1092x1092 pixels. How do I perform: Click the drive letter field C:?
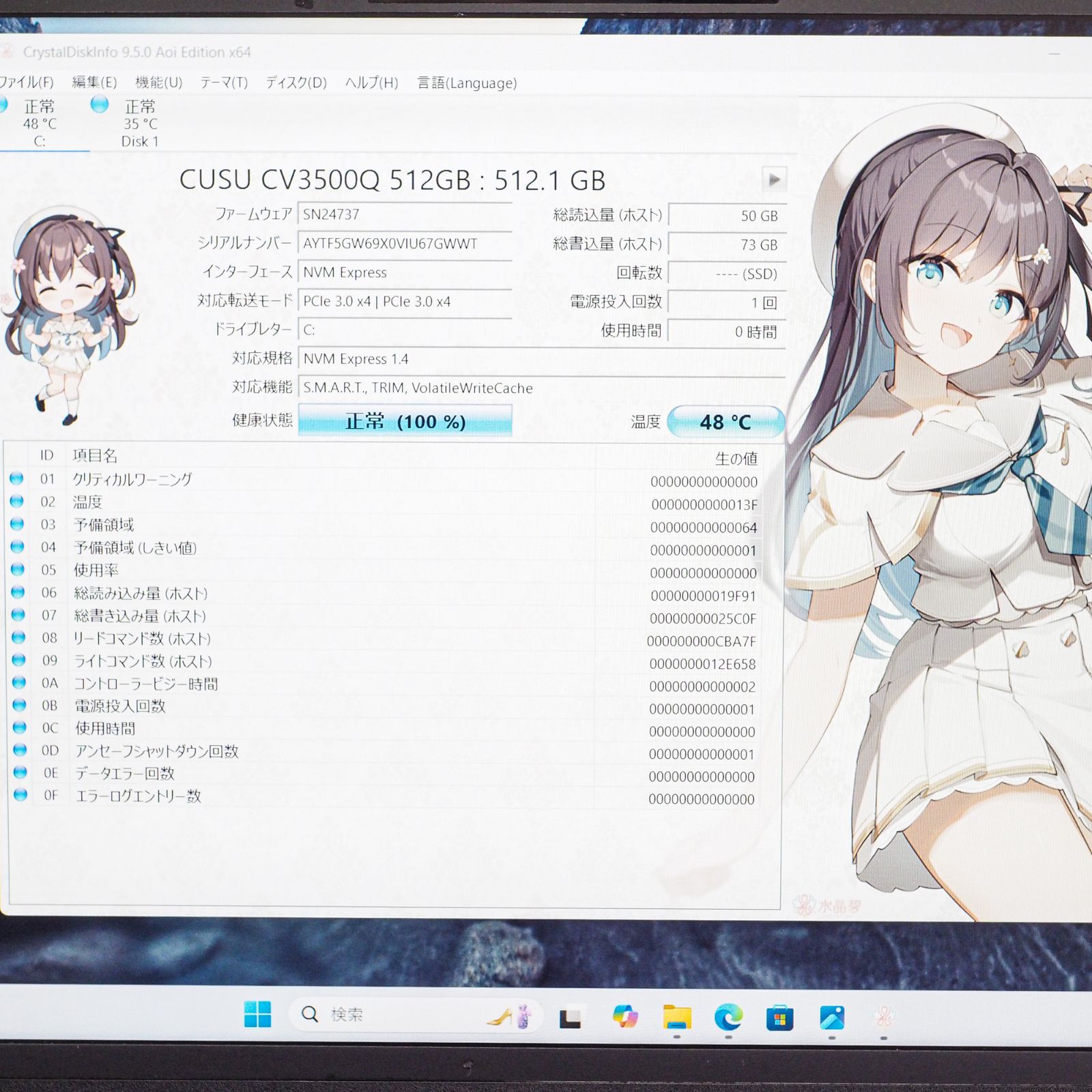click(x=405, y=330)
